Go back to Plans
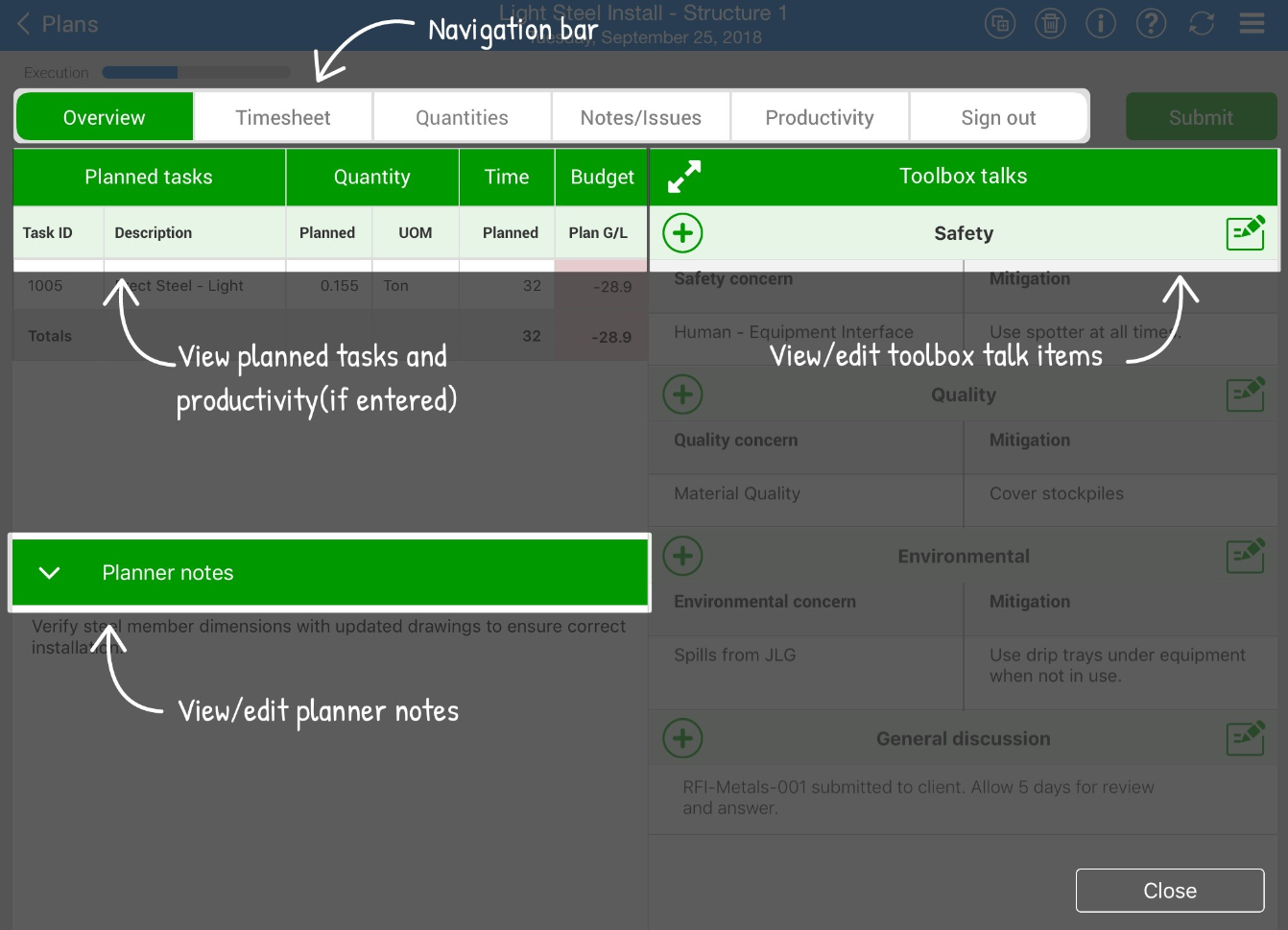Screen dimensions: 1288x930 (x=58, y=24)
